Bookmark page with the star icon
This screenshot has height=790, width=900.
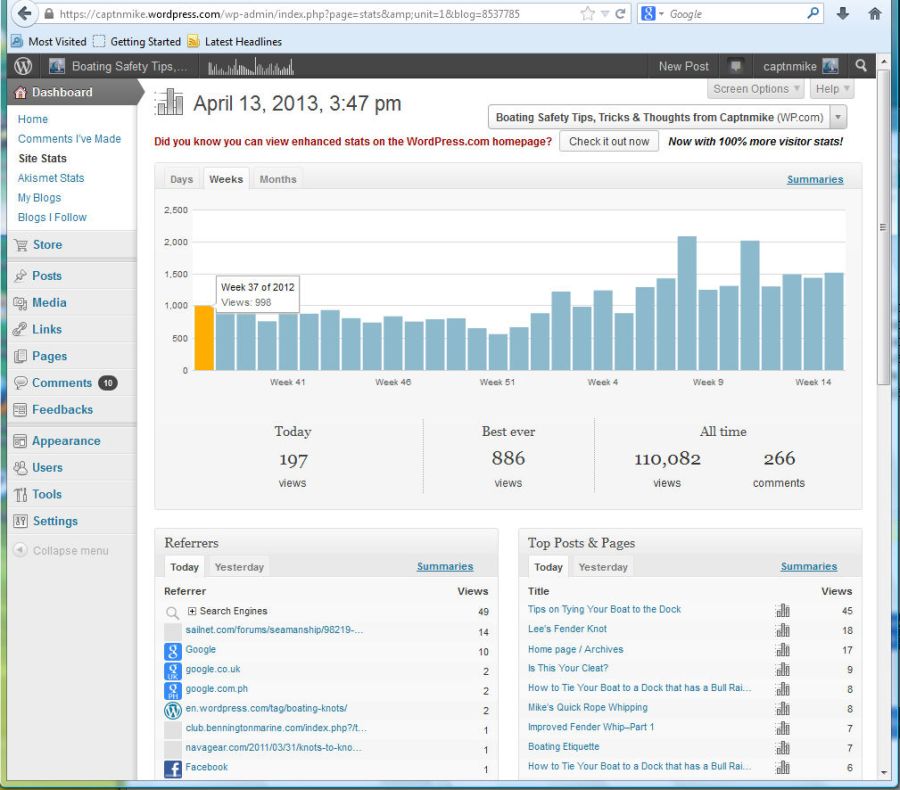point(587,14)
